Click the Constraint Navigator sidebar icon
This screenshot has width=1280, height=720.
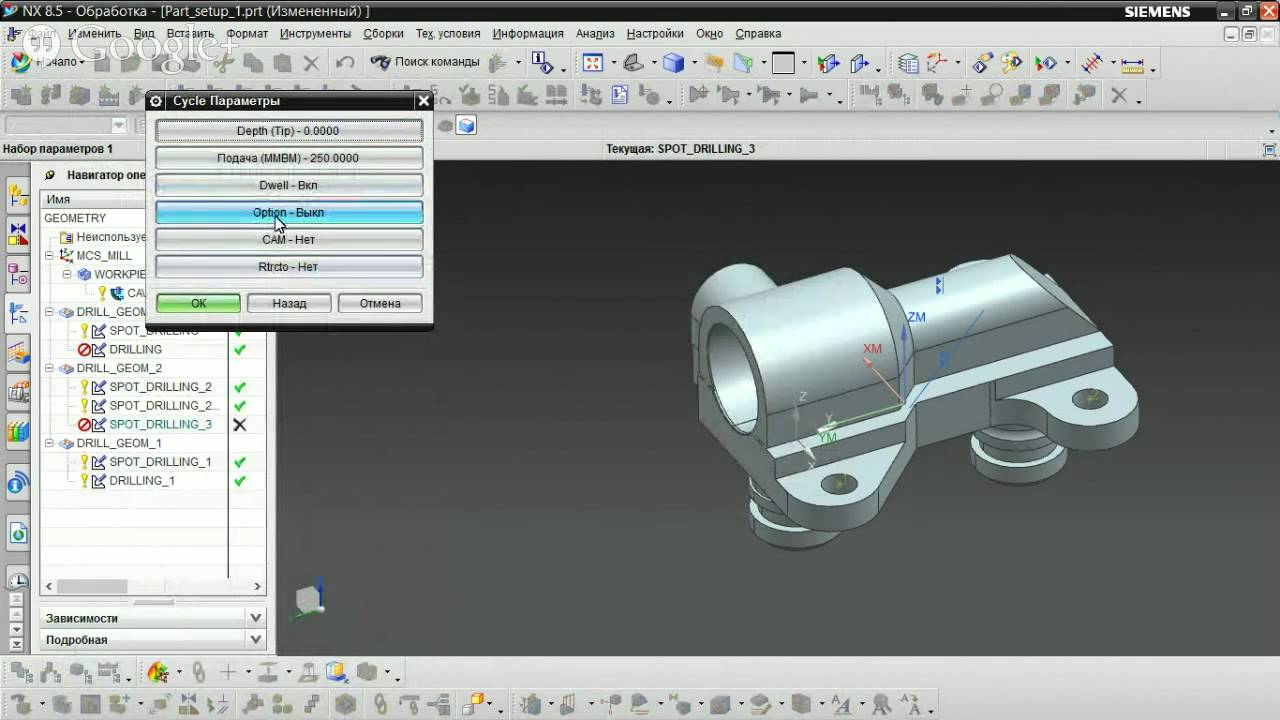click(18, 235)
